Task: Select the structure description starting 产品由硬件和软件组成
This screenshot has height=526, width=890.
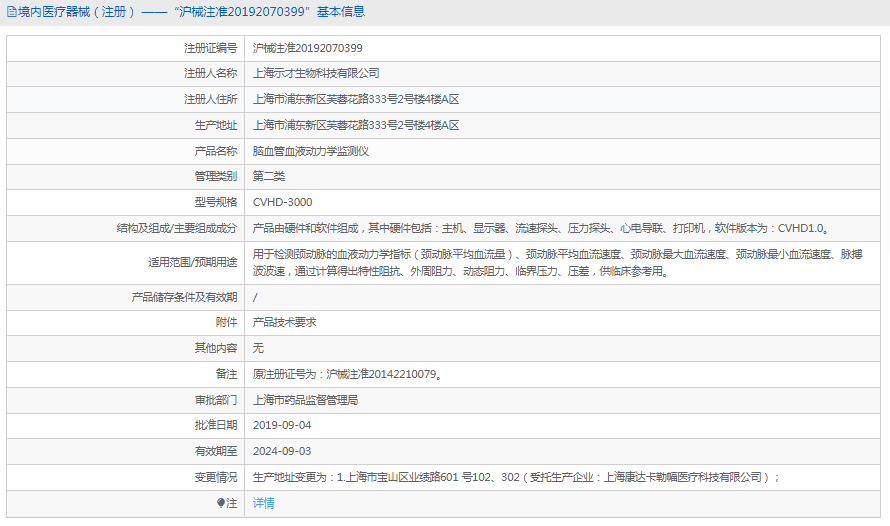Action: [x=543, y=229]
